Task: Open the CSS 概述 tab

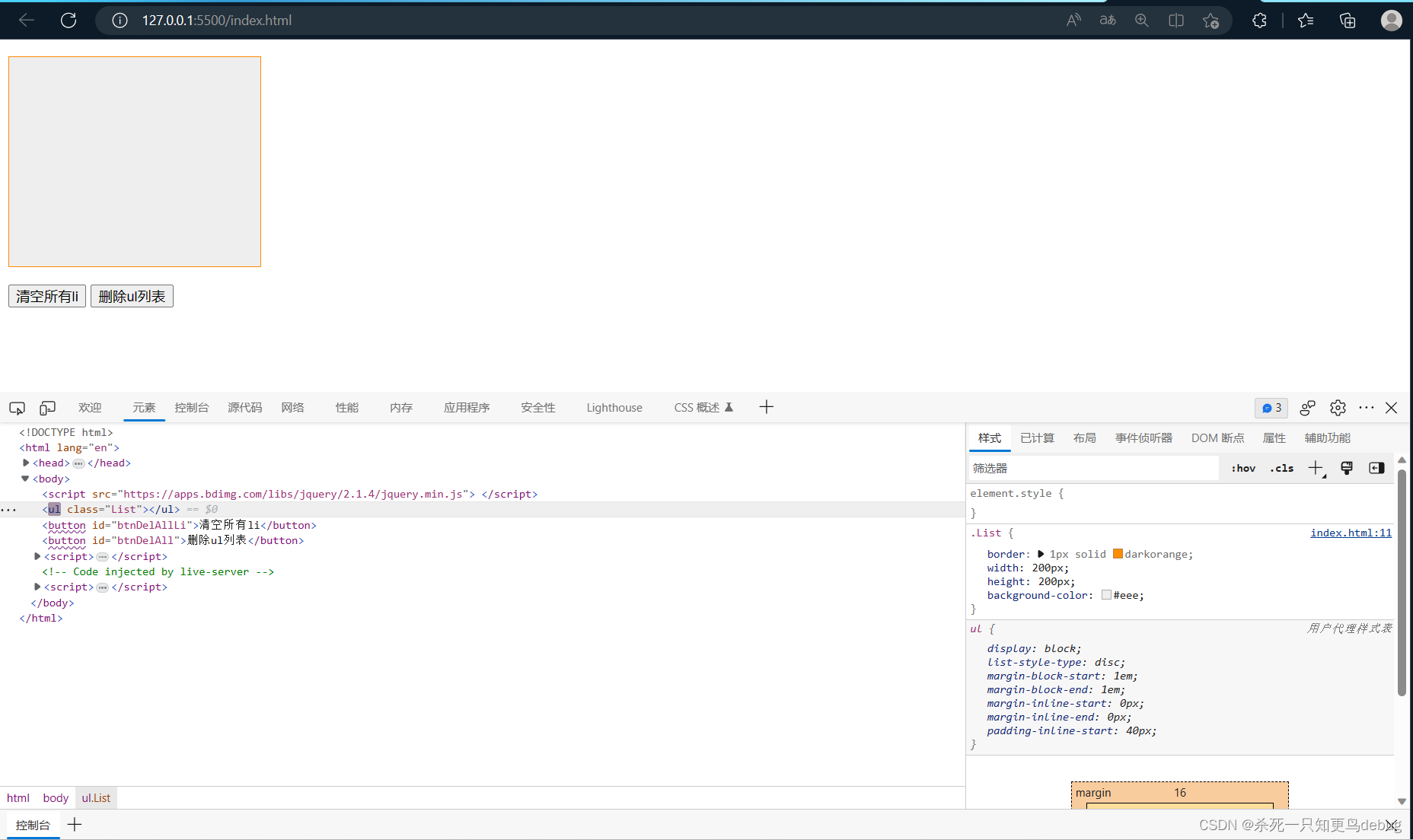Action: (703, 408)
